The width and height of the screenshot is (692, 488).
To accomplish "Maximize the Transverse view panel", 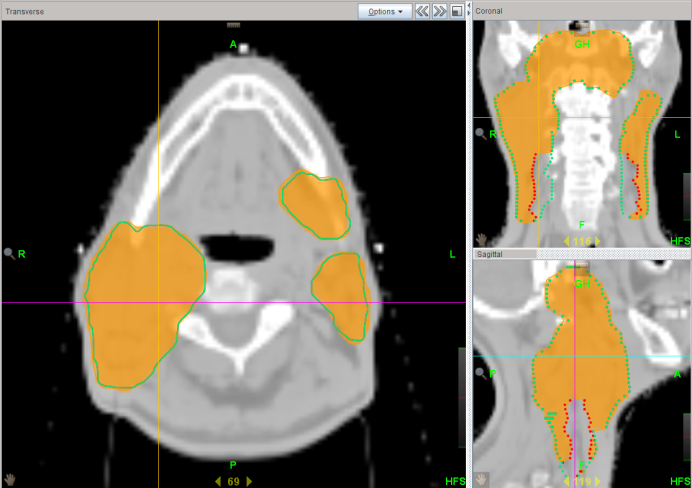I will click(457, 11).
